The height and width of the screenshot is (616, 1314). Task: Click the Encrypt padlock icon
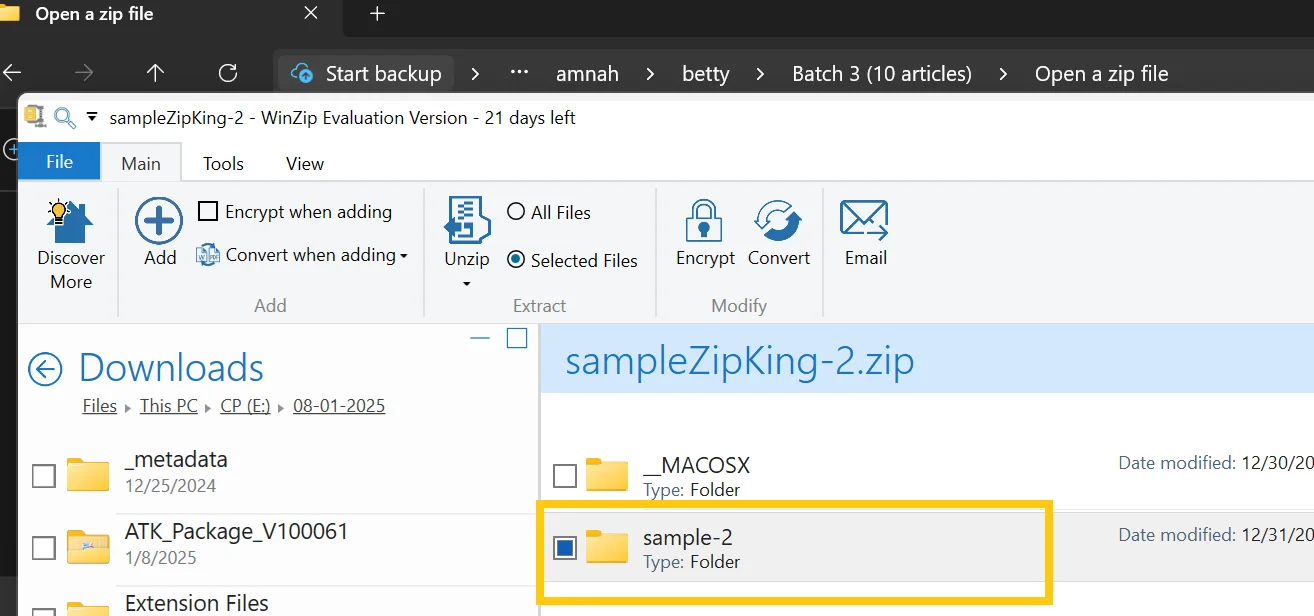click(705, 221)
